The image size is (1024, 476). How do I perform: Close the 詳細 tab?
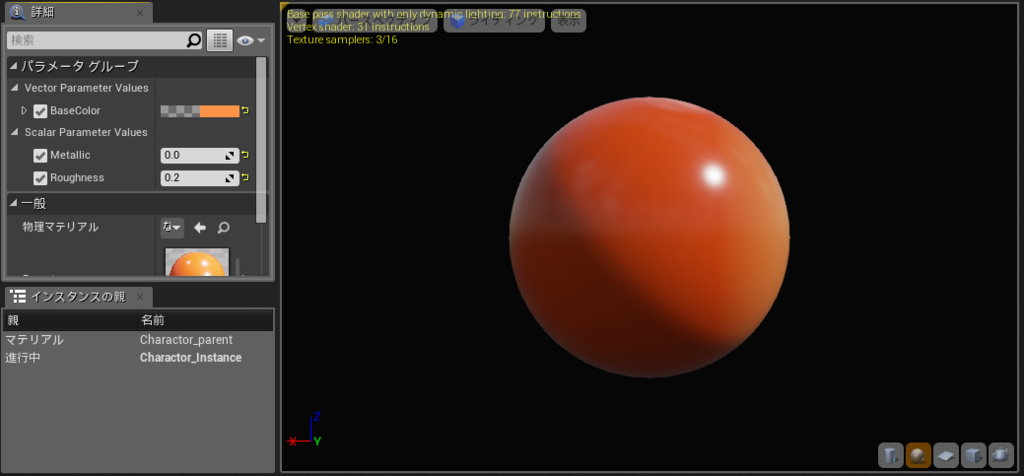(x=140, y=12)
